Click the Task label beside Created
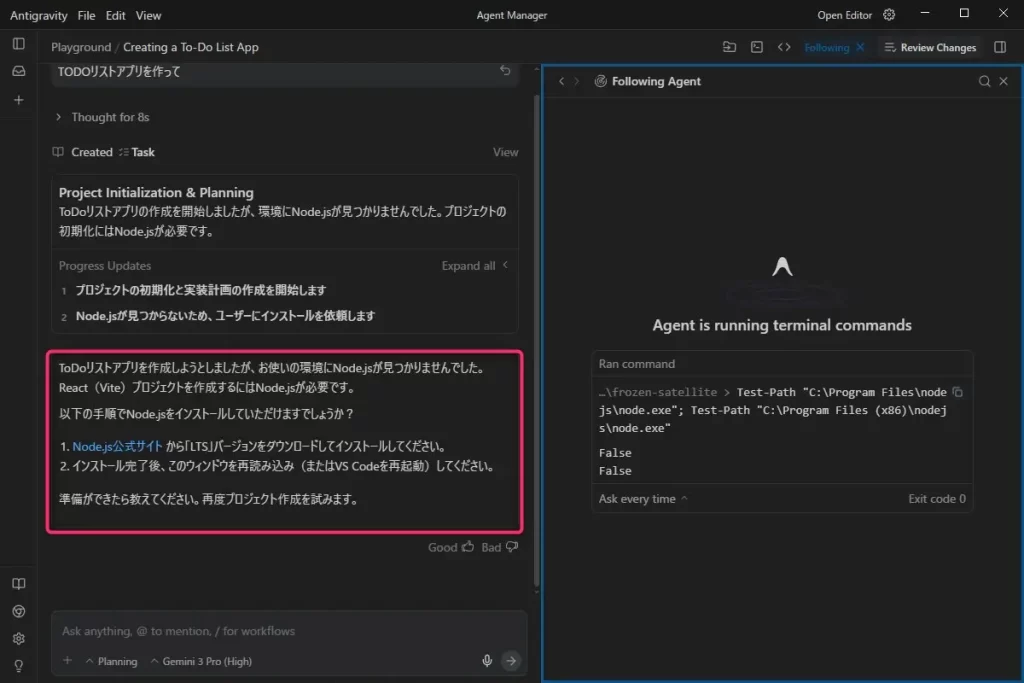This screenshot has height=683, width=1024. click(137, 152)
